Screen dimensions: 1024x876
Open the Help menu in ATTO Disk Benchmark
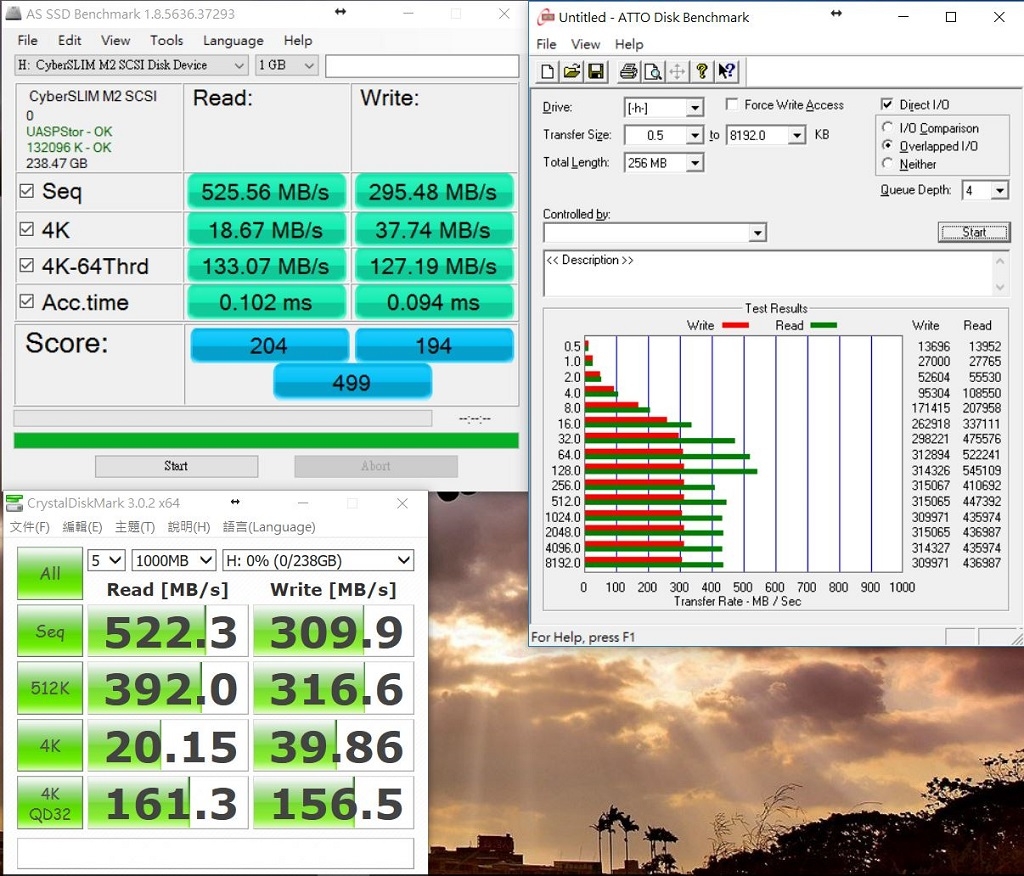pos(629,44)
